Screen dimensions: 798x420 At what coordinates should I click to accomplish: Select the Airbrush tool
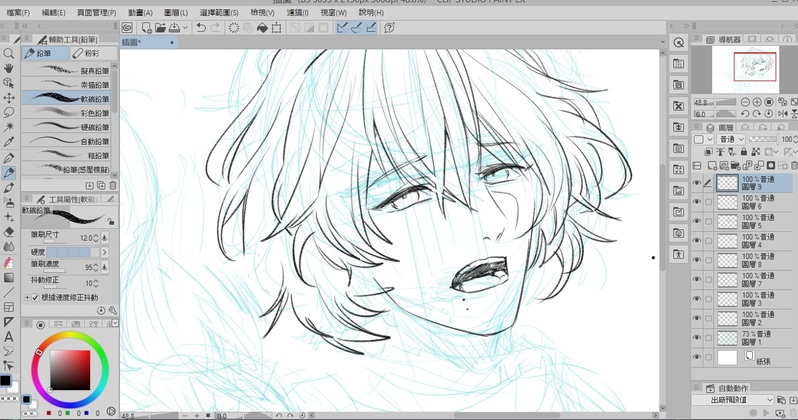[8, 203]
